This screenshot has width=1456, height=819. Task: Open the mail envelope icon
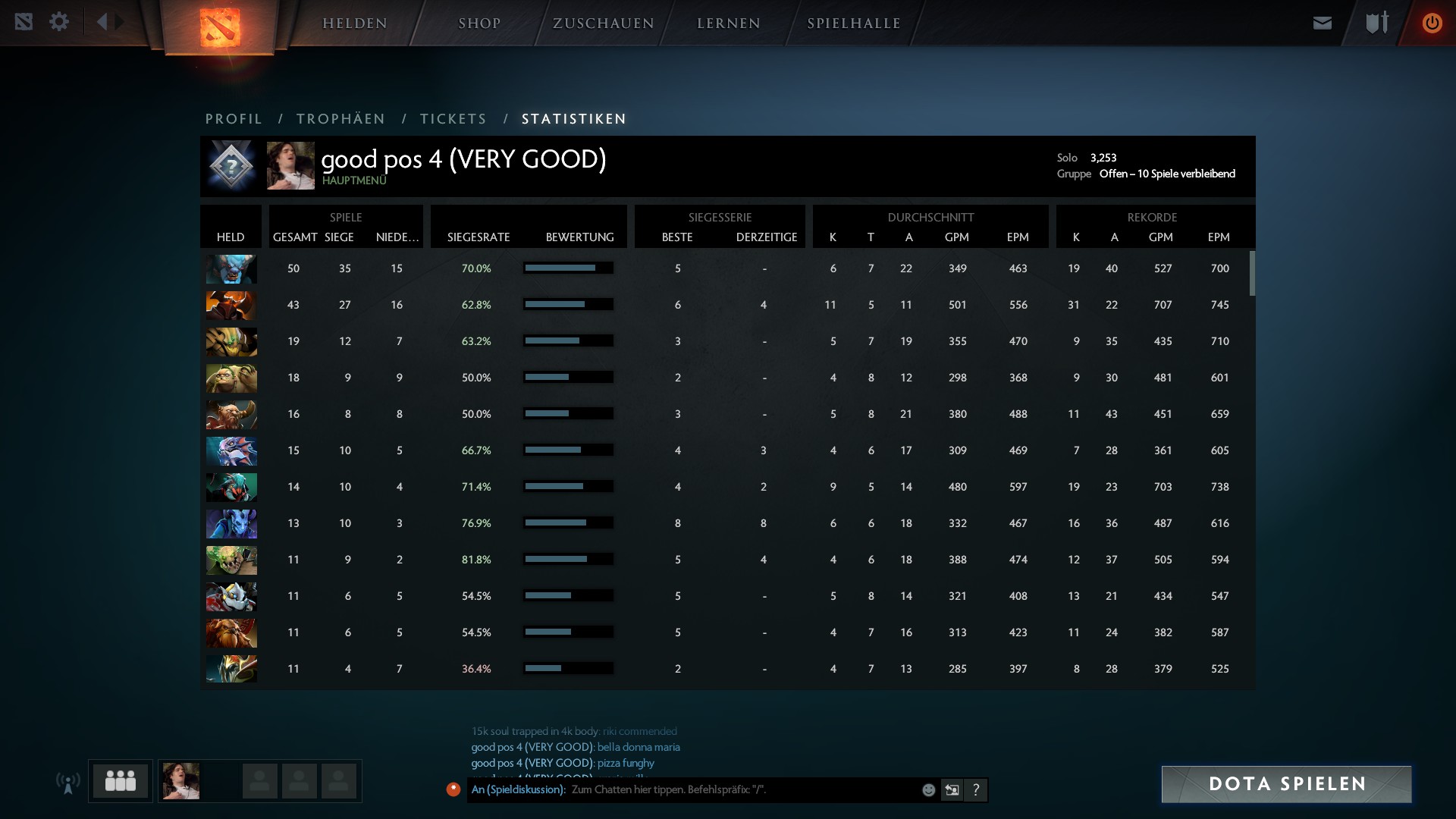pyautogui.click(x=1322, y=24)
